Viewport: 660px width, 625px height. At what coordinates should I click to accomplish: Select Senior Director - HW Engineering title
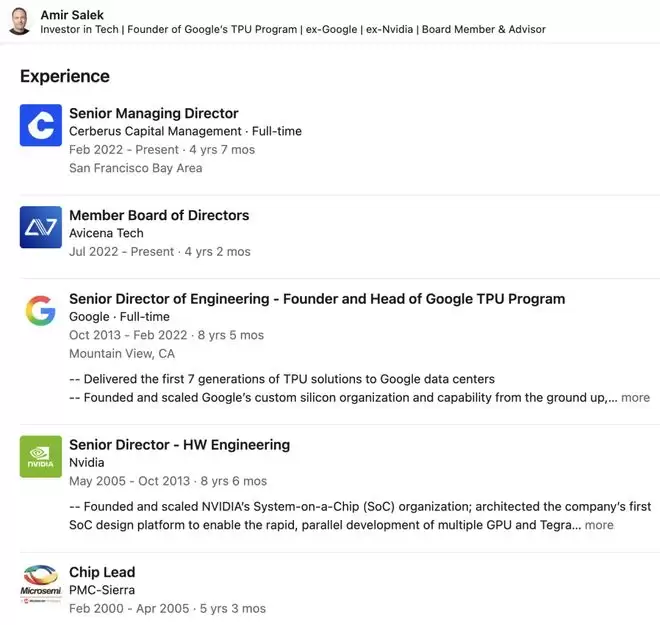pos(179,445)
